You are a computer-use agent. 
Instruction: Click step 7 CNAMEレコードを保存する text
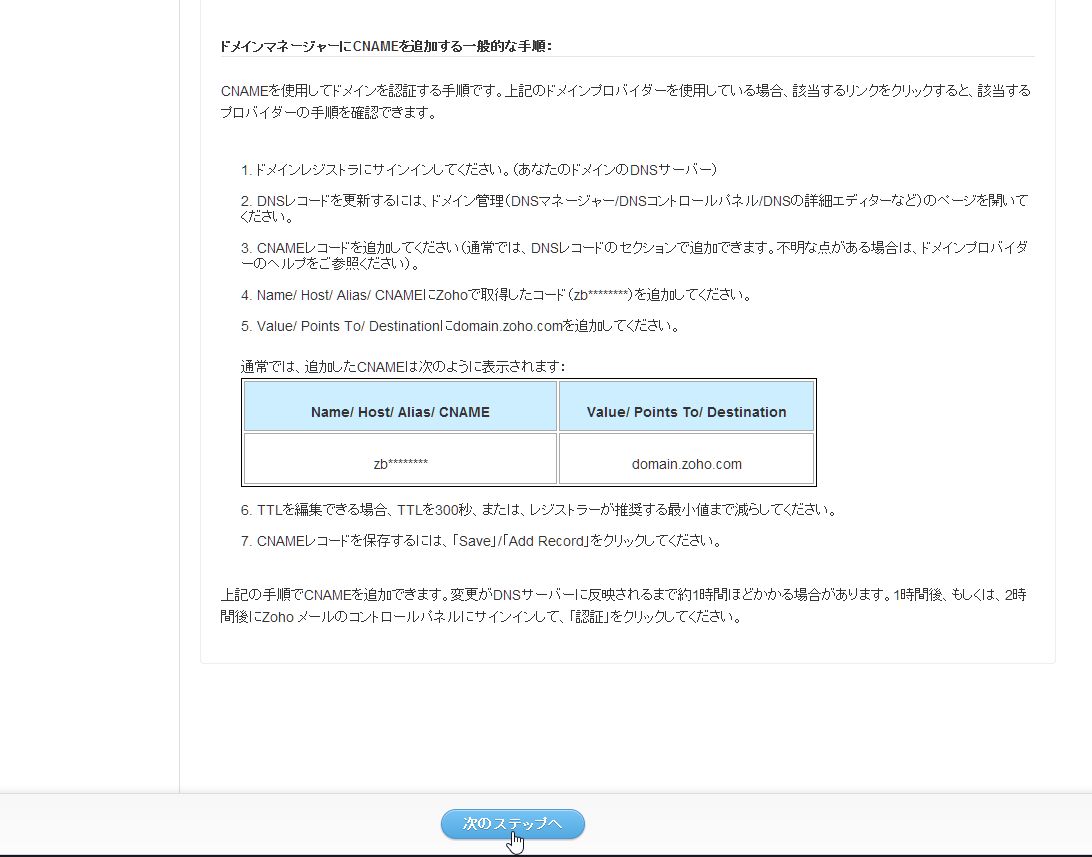point(481,541)
